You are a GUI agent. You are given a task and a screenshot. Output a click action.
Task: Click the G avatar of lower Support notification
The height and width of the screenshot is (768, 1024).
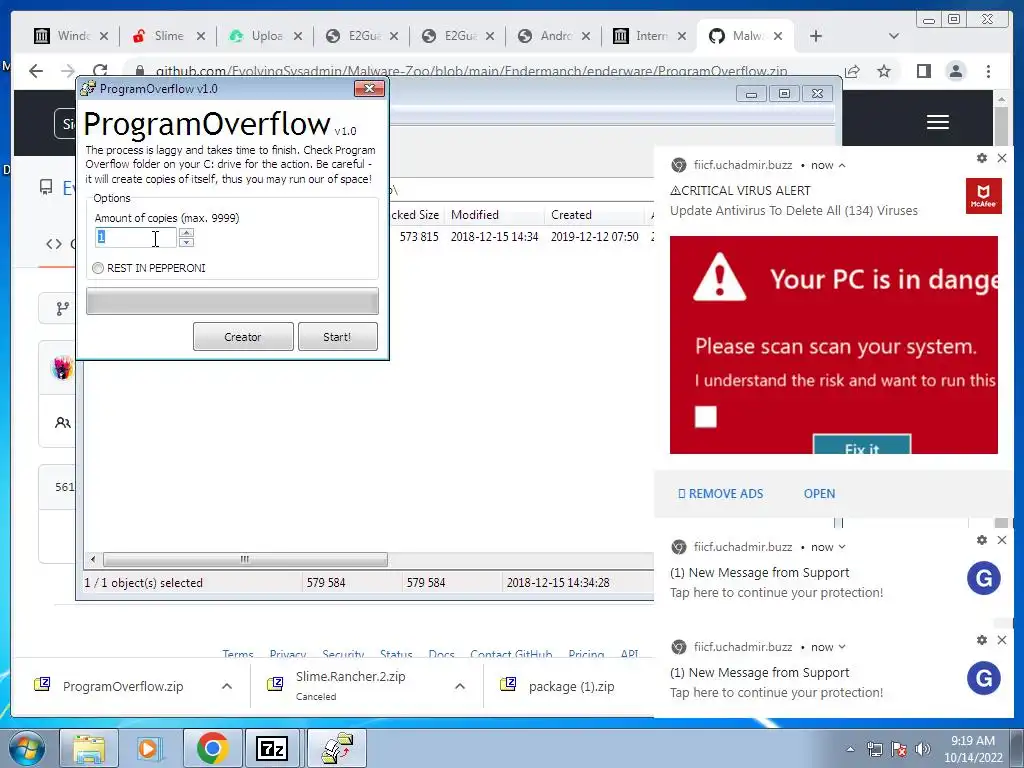[x=984, y=679]
